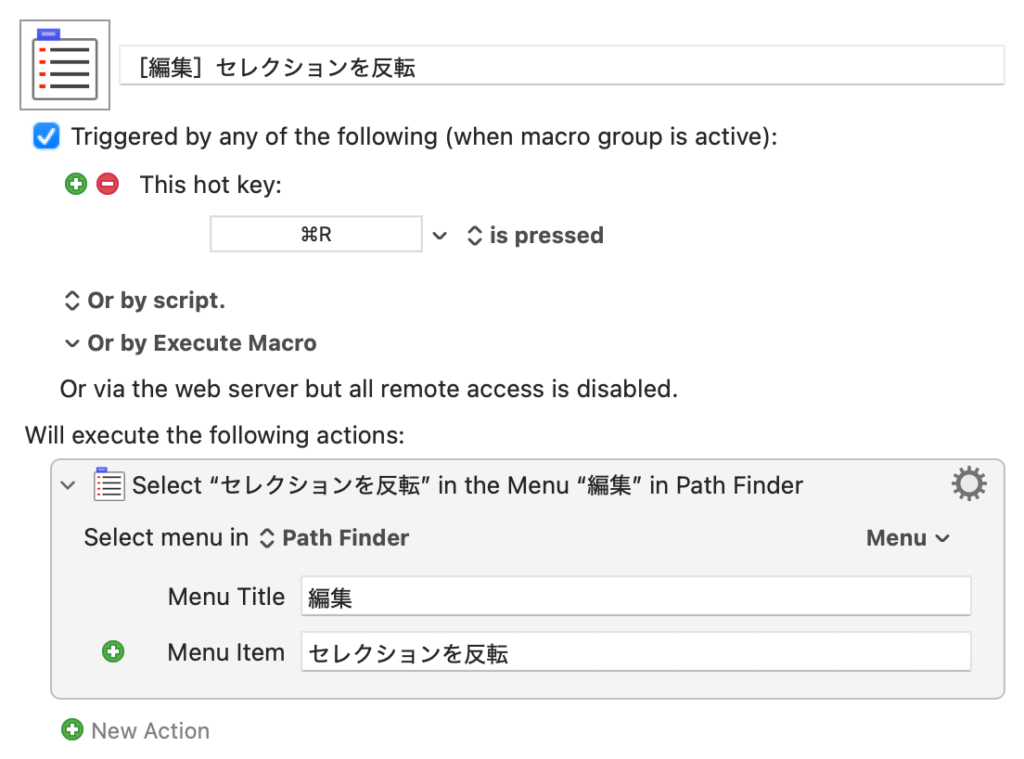This screenshot has height=759, width=1024.
Task: Remove the hot key trigger with red minus
Action: tap(107, 184)
